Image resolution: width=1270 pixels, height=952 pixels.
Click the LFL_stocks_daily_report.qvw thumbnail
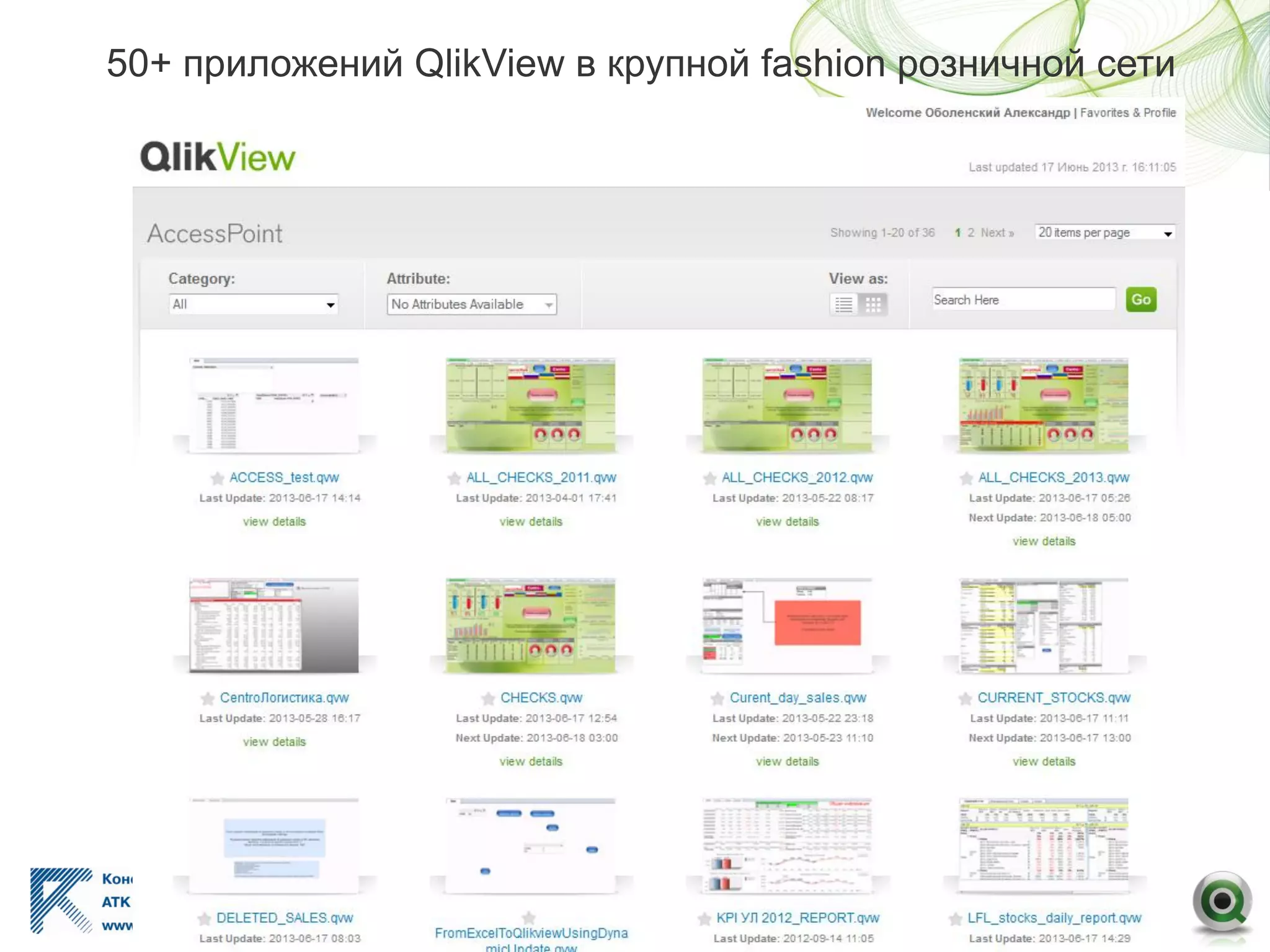point(1044,846)
